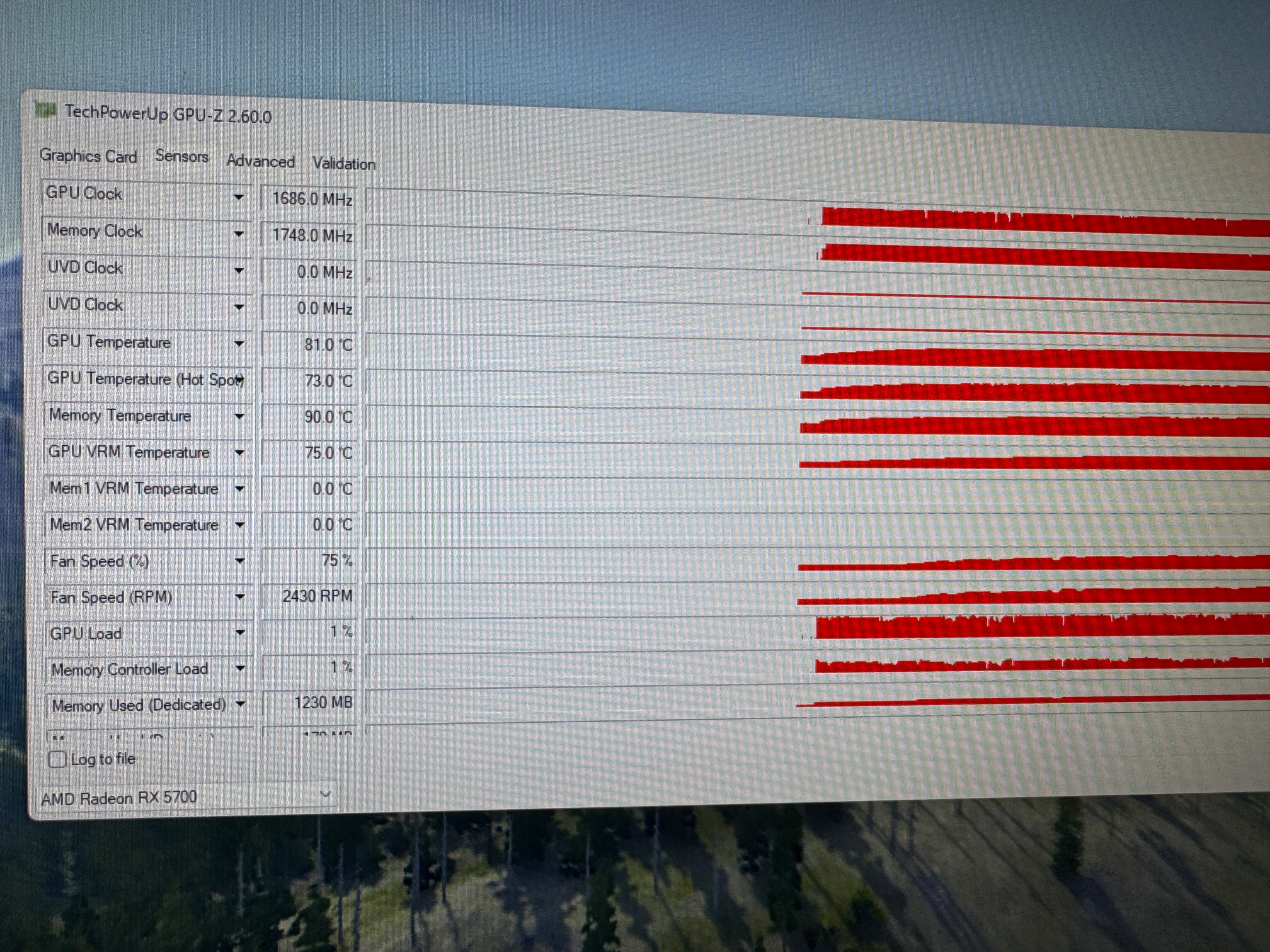This screenshot has width=1270, height=952.
Task: Expand the GPU Load dropdown arrow
Action: [x=240, y=633]
